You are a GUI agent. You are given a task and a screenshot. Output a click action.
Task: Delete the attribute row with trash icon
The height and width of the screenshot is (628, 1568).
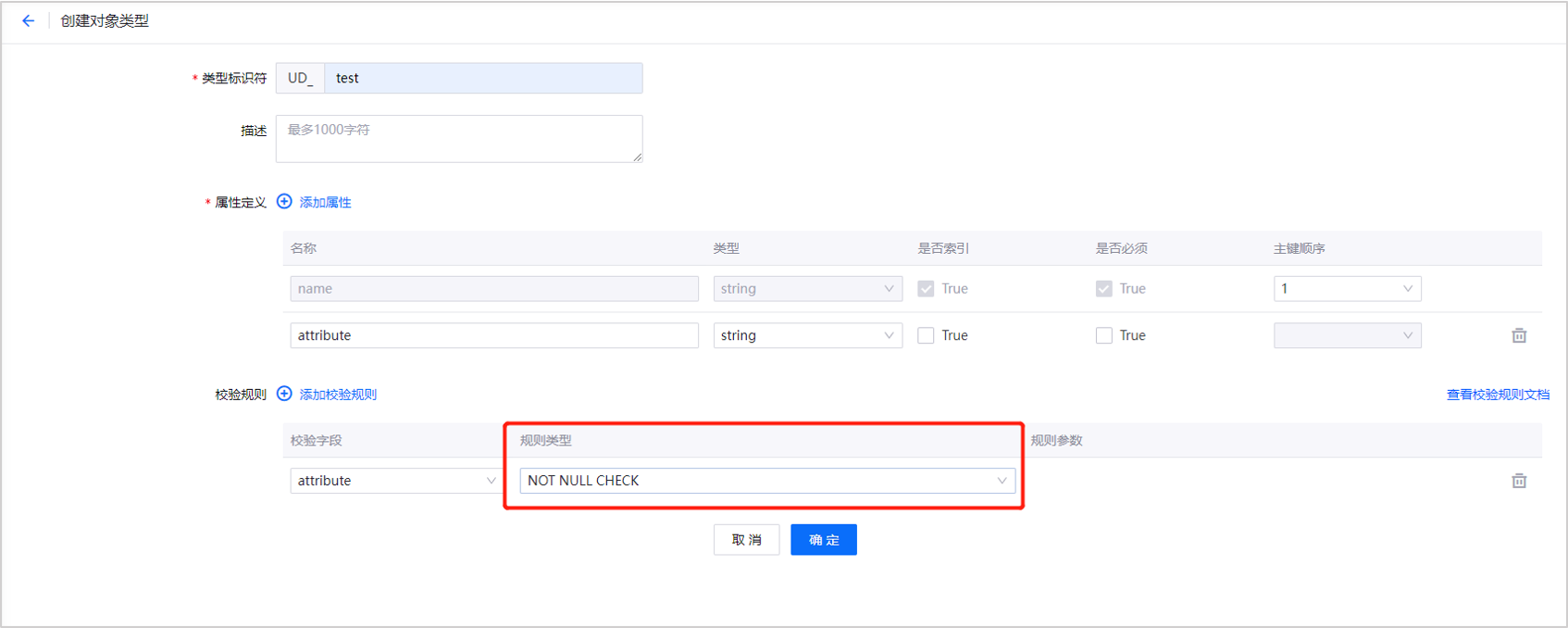pos(1519,335)
